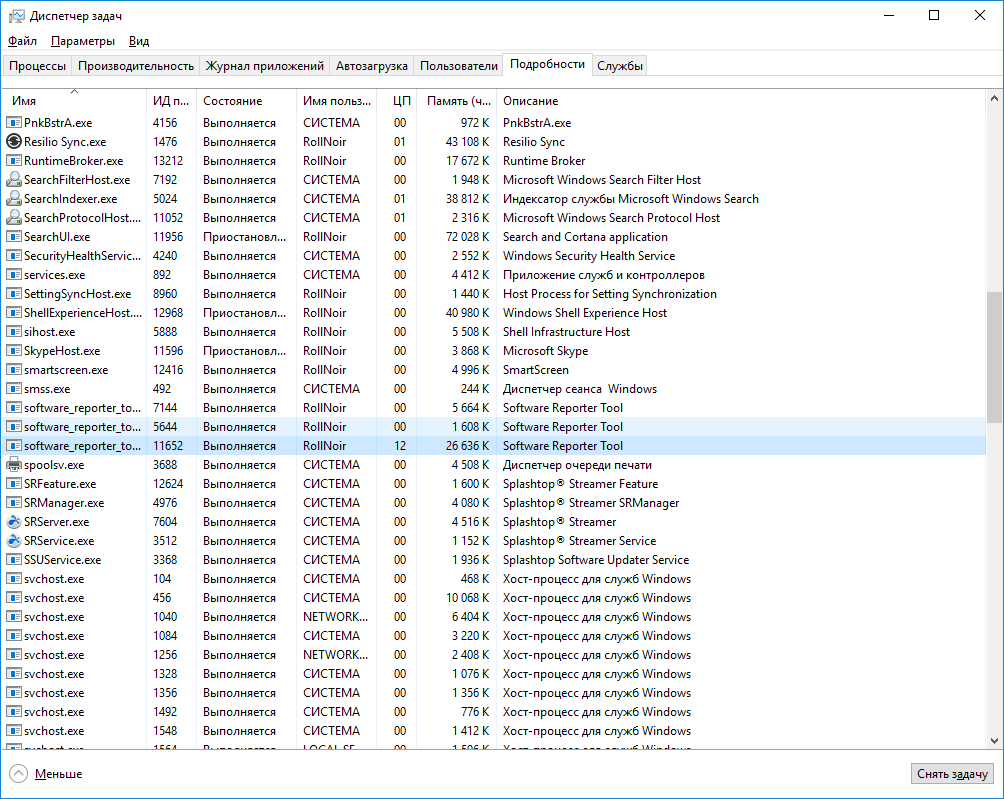Click the SearchIndexer.exe icon

pyautogui.click(x=13, y=198)
